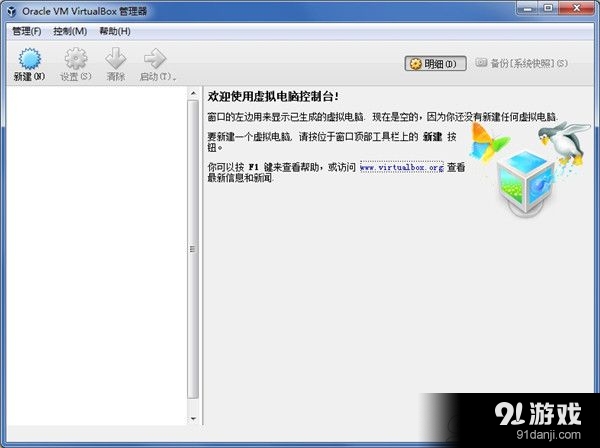Open the 控制(M) menu

[x=70, y=31]
